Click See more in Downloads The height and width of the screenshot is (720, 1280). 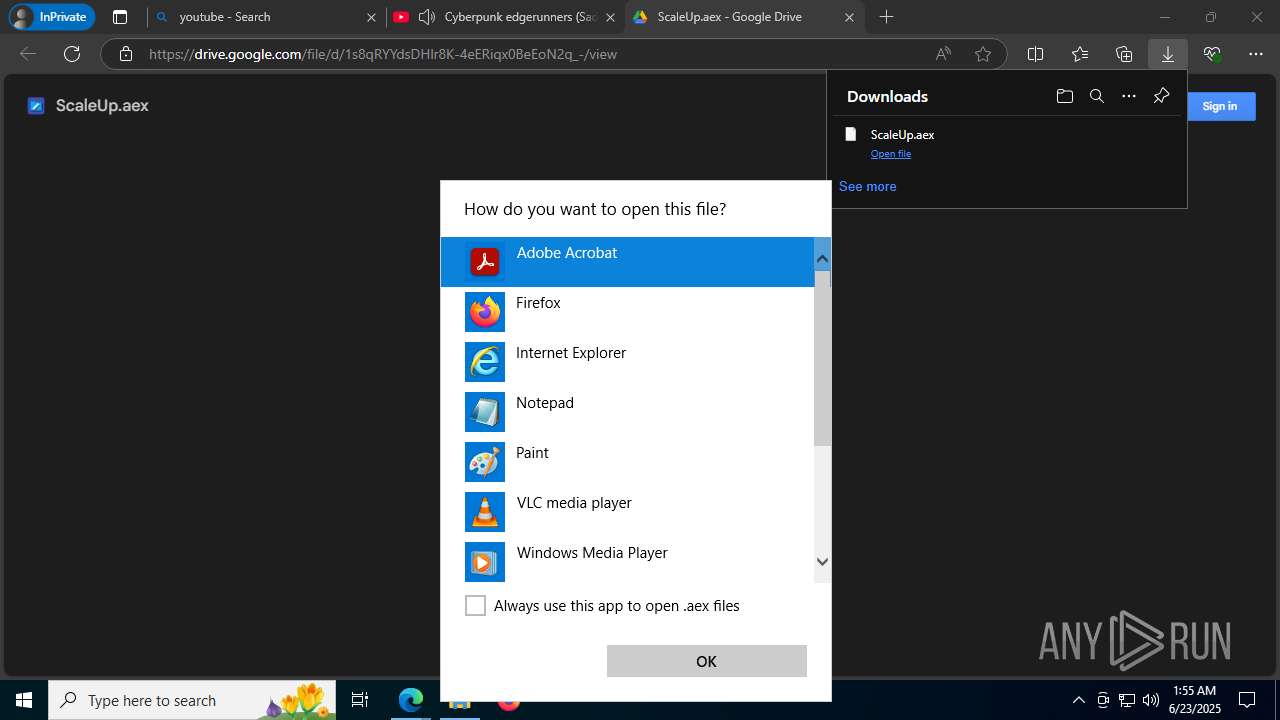868,186
